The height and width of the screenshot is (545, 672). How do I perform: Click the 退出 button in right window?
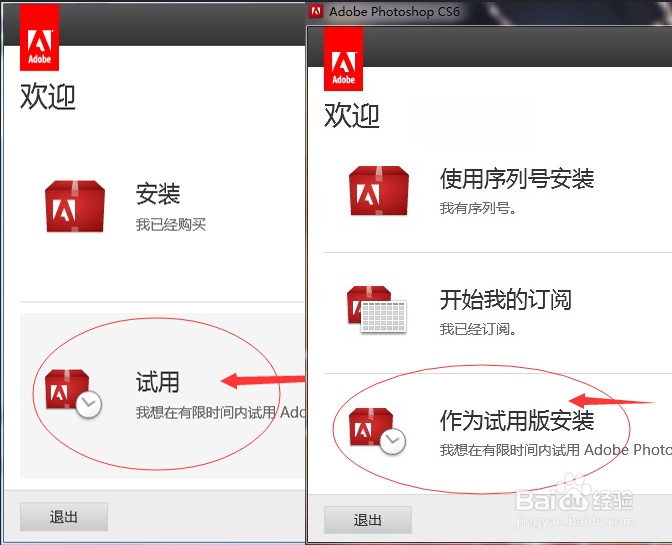368,520
